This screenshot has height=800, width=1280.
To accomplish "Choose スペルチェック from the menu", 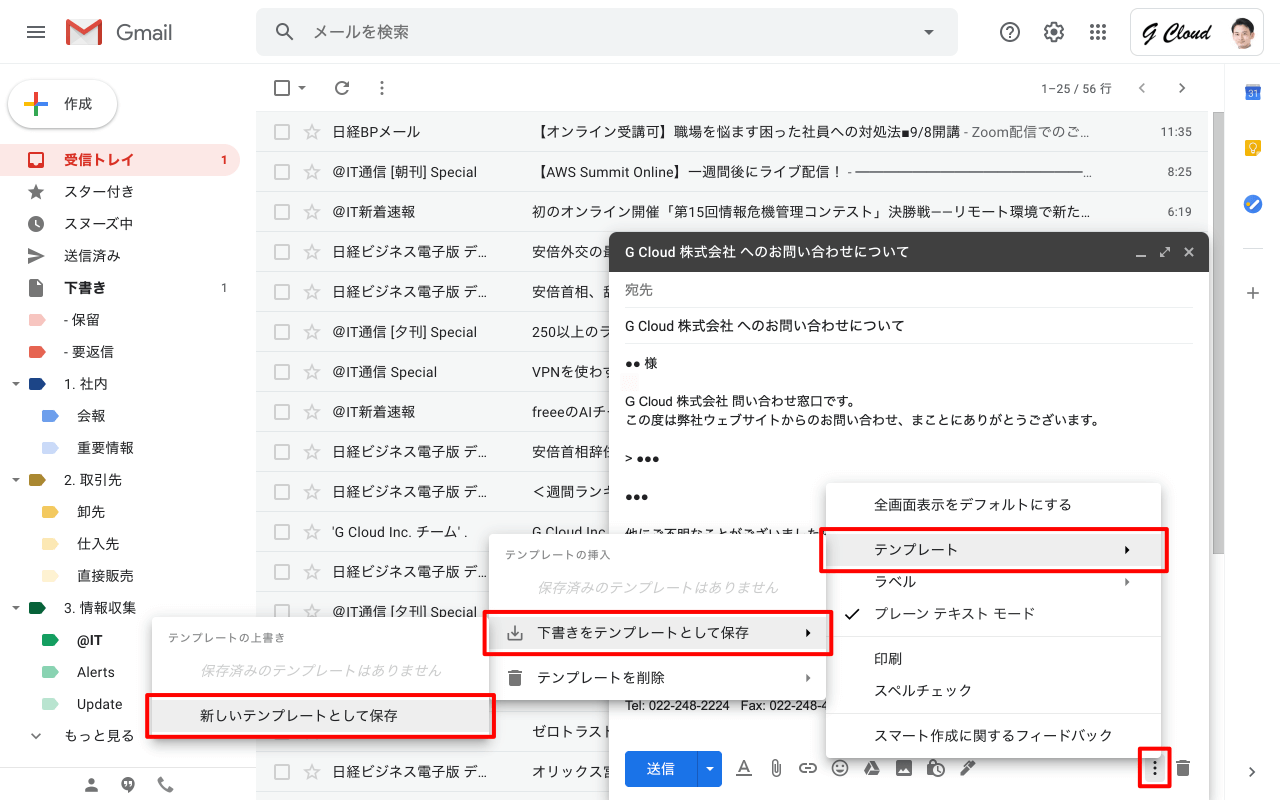I will [993, 691].
